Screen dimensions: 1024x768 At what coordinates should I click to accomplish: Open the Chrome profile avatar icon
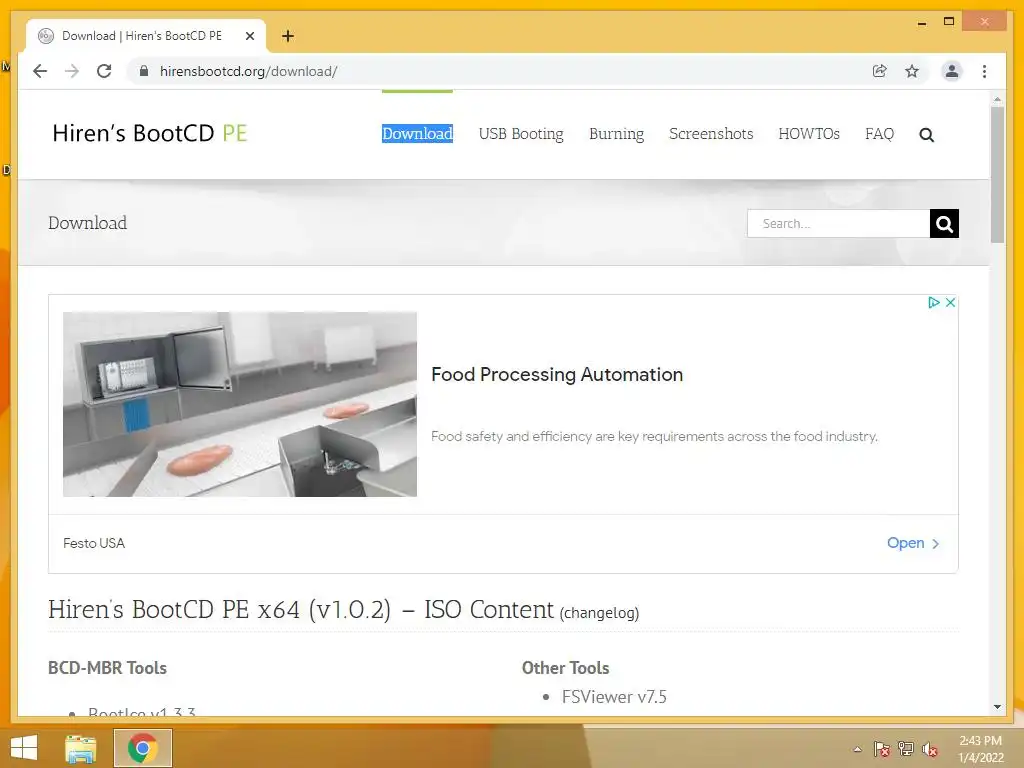coord(952,71)
